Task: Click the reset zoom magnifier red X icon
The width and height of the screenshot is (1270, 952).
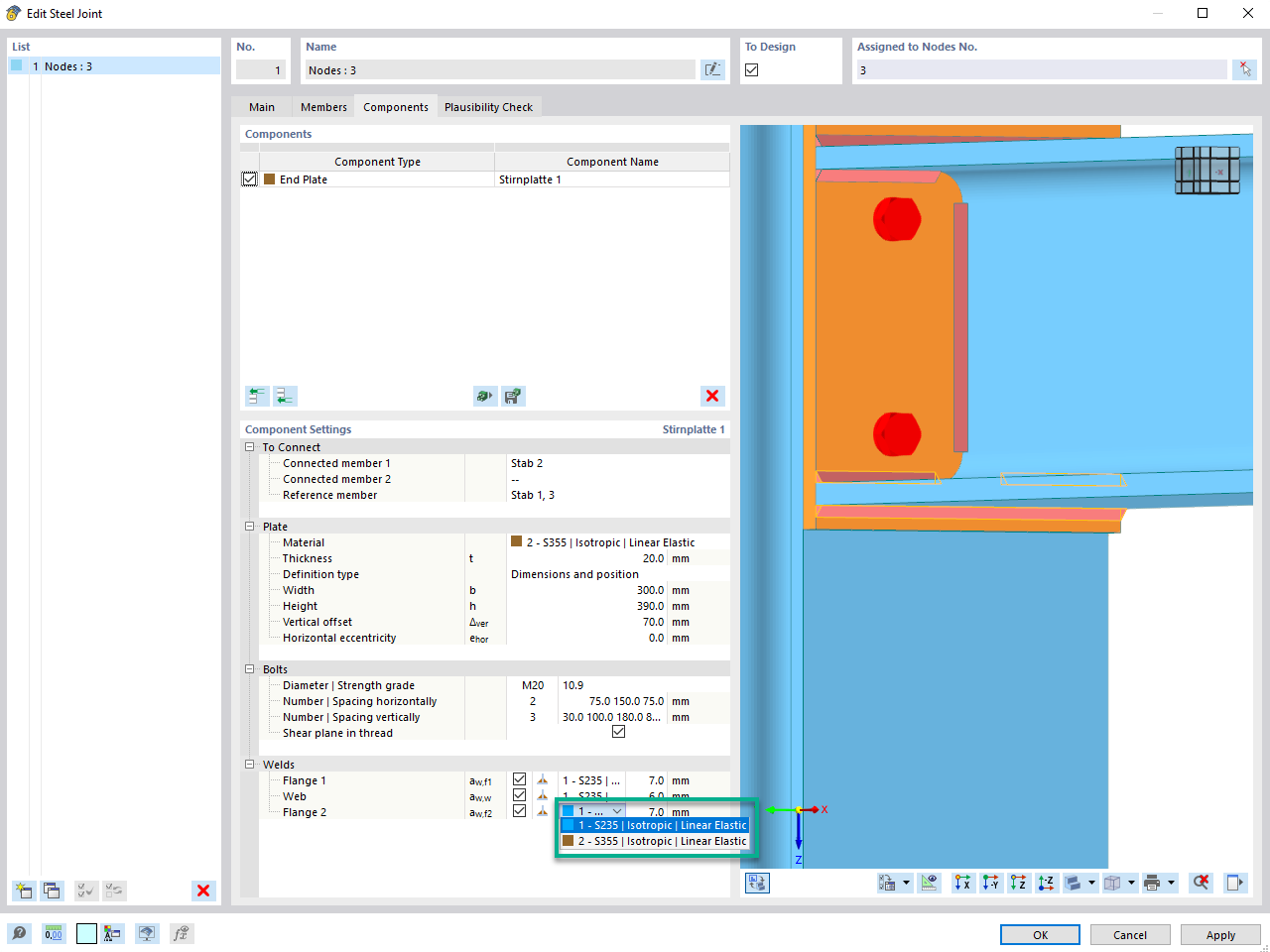Action: coord(1202,883)
